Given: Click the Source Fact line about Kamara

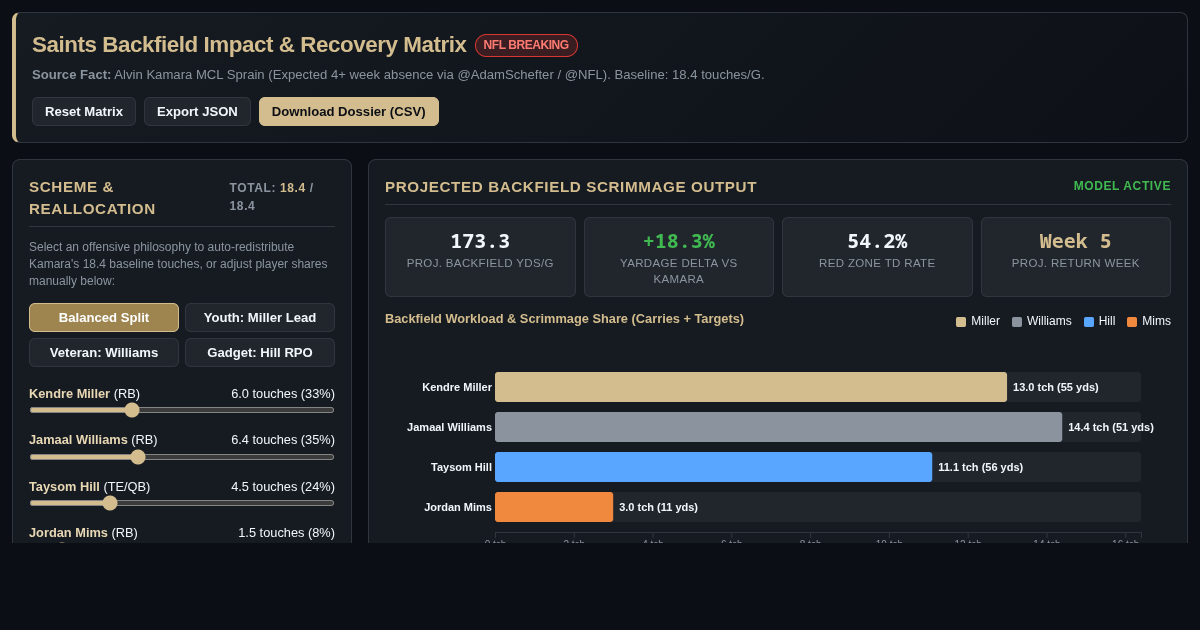Looking at the screenshot, I should point(398,74).
